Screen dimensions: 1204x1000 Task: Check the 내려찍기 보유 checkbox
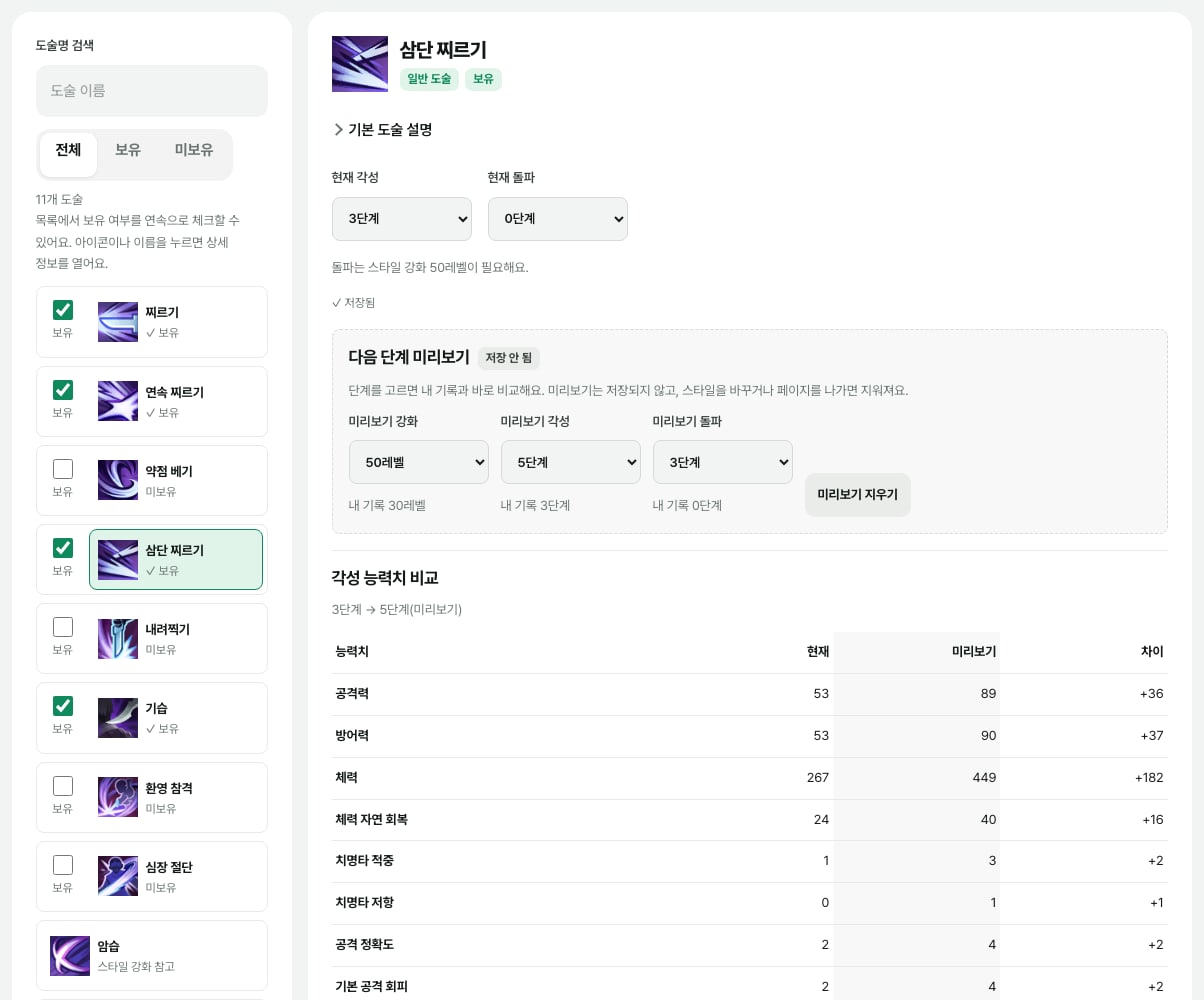pyautogui.click(x=63, y=627)
